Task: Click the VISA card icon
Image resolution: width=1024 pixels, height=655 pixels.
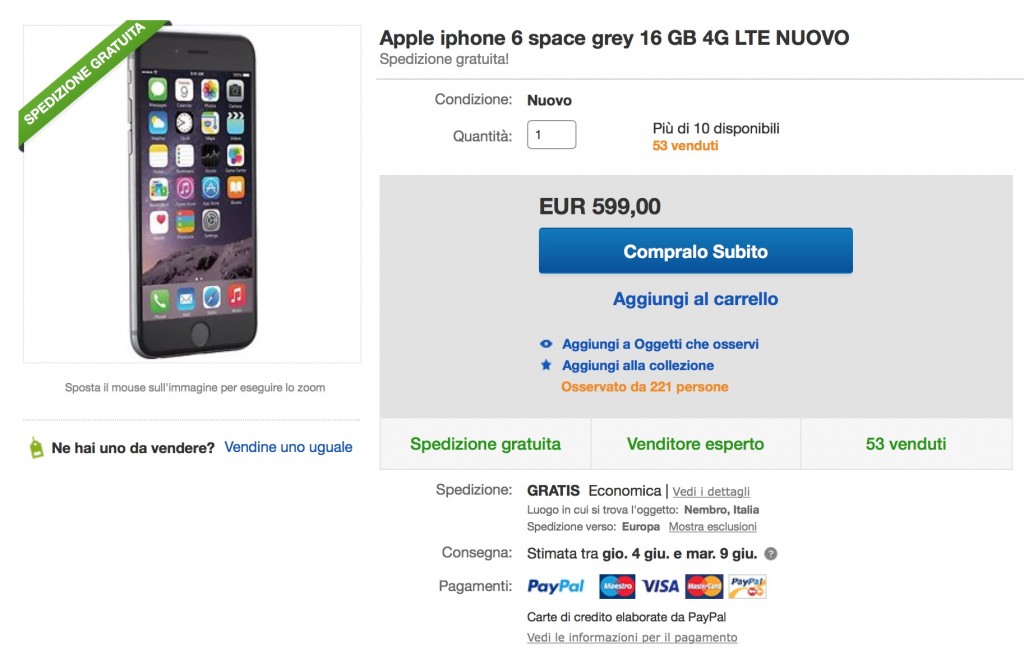Action: click(x=660, y=586)
